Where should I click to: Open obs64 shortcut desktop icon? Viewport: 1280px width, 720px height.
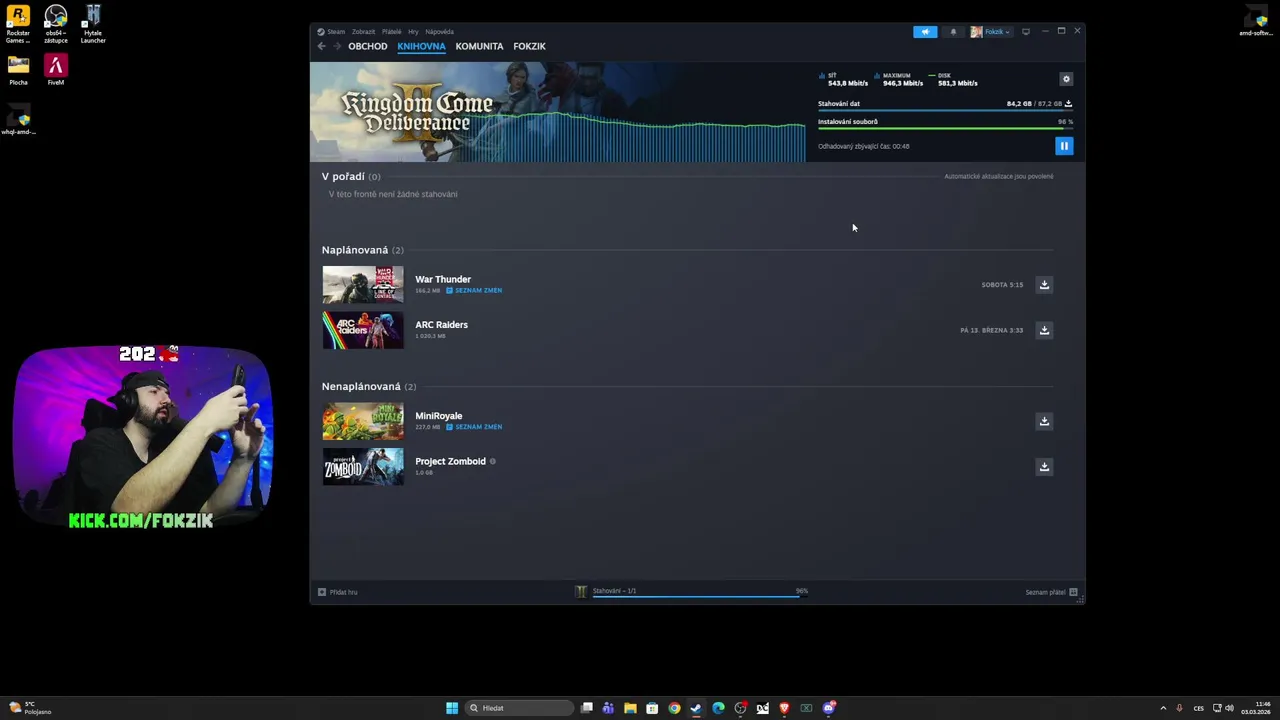click(x=56, y=25)
